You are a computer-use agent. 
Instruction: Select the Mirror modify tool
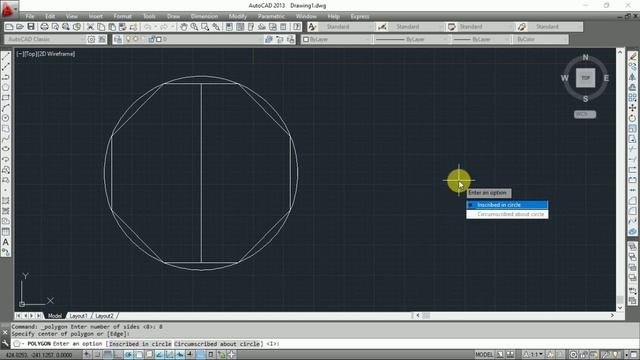(x=632, y=77)
